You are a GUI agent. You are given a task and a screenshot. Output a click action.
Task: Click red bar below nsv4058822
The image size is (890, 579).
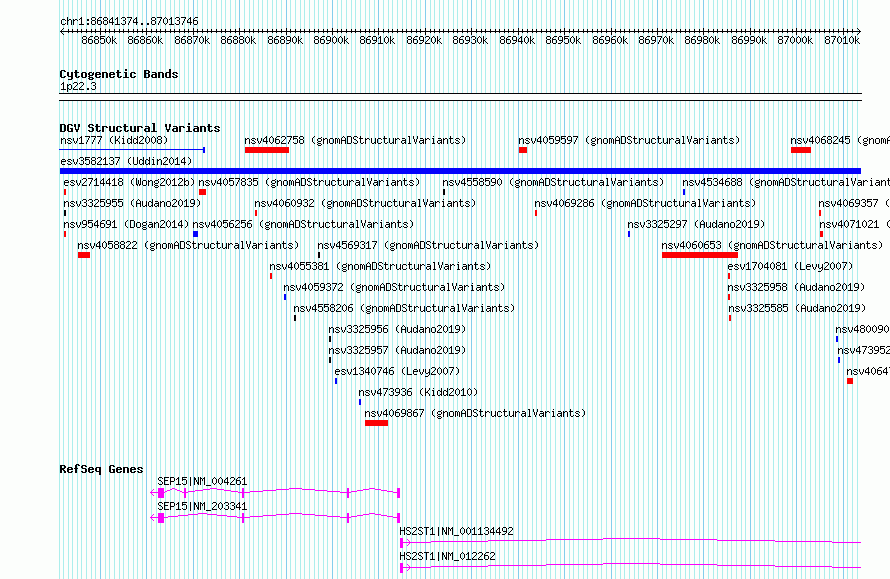[84, 255]
